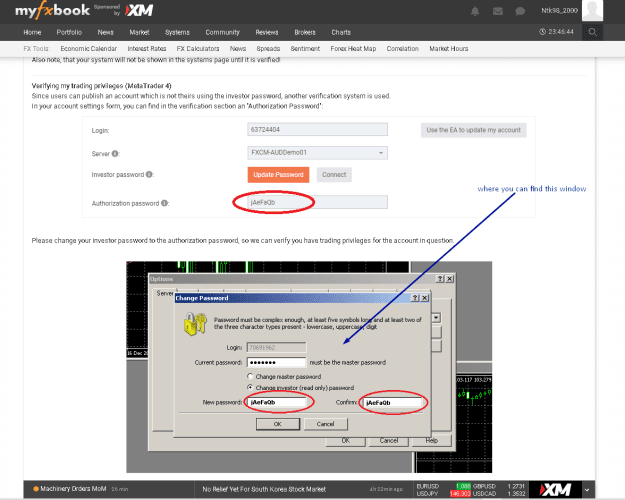Click the USDJPY quote in ticker
The width and height of the screenshot is (625, 500).
(444, 494)
